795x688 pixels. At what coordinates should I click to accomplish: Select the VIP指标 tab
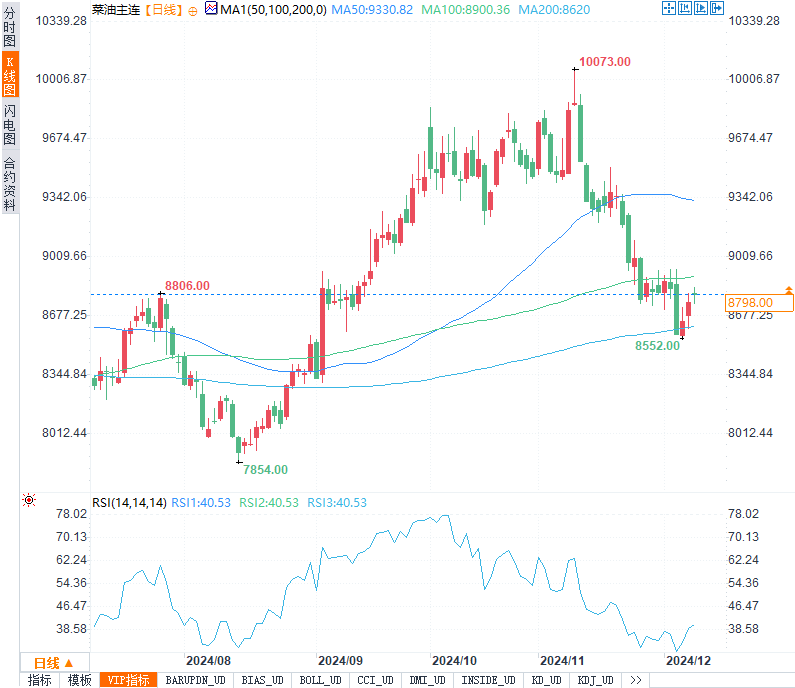click(128, 680)
